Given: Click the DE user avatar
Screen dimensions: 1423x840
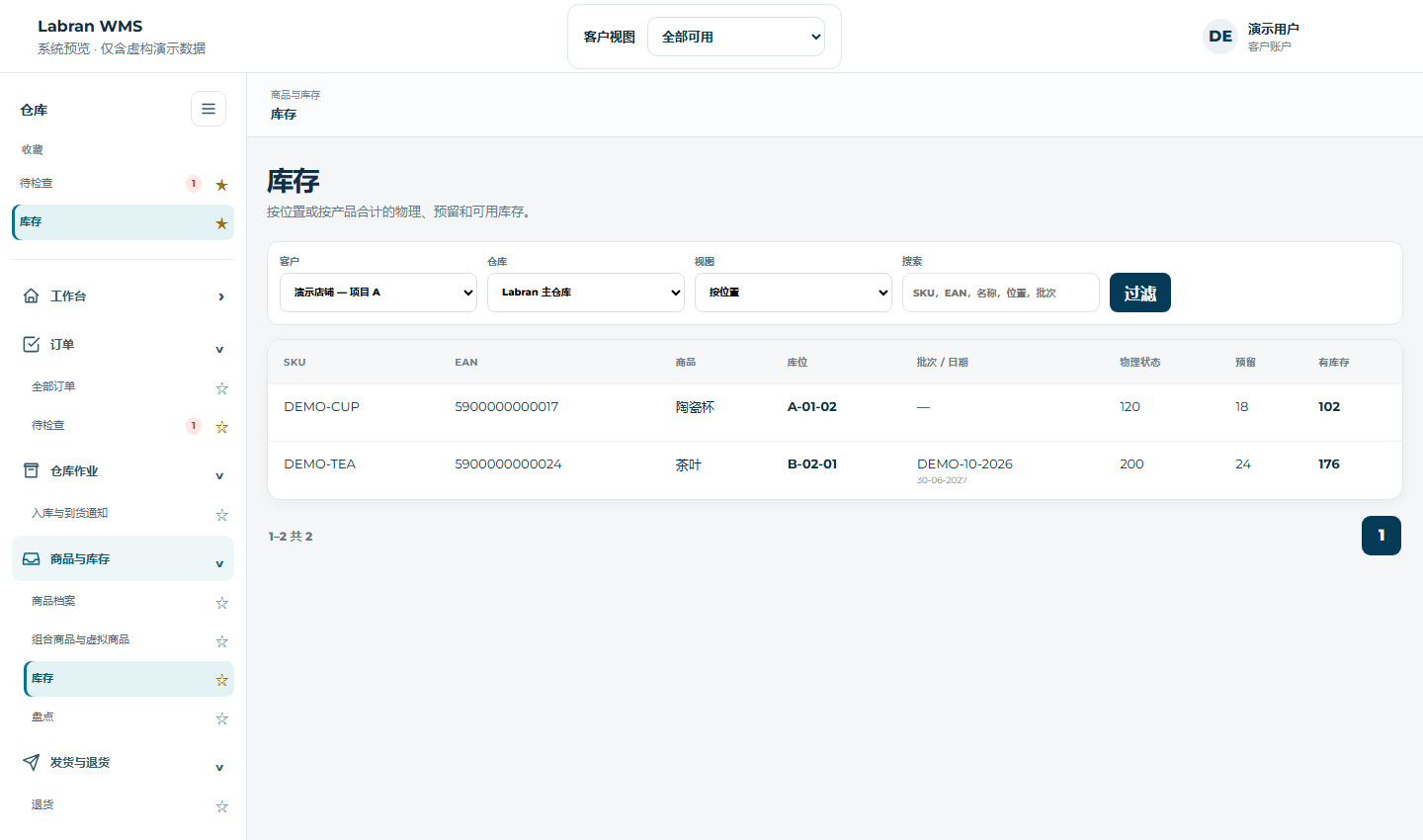Looking at the screenshot, I should pos(1220,37).
